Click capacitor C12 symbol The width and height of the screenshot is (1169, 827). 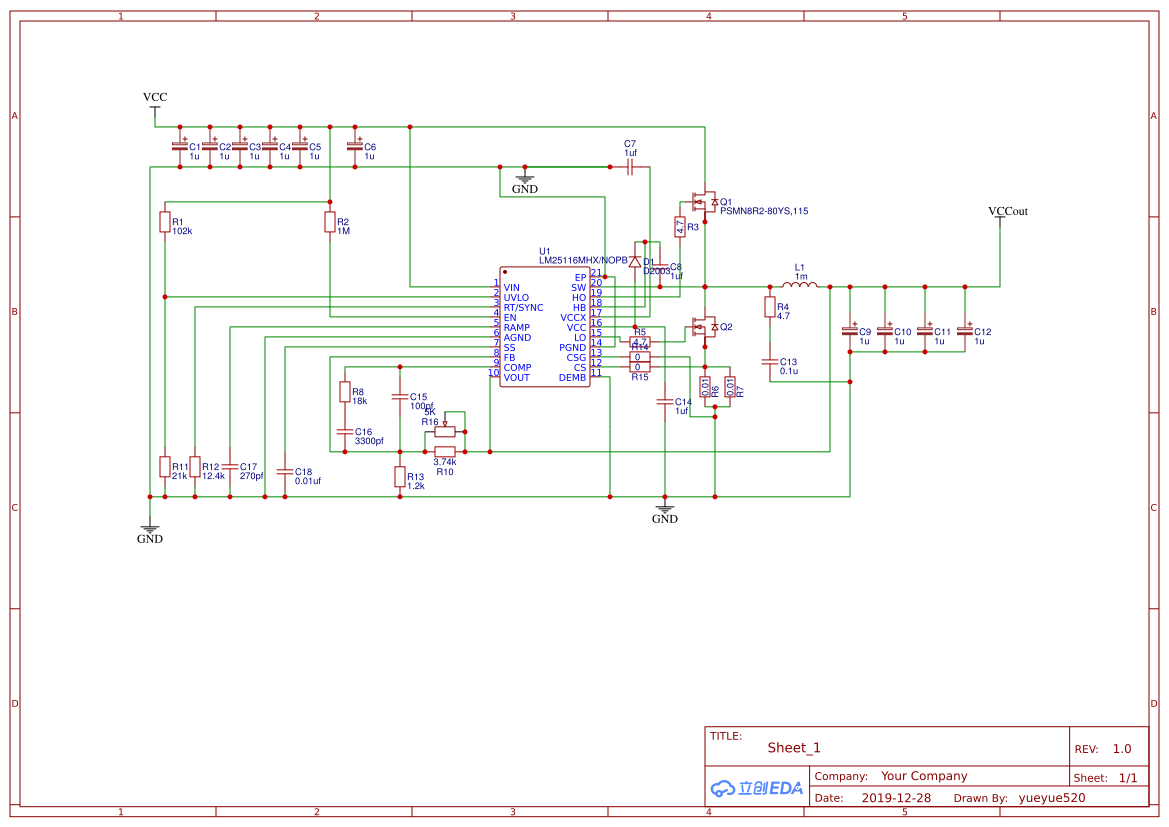965,330
